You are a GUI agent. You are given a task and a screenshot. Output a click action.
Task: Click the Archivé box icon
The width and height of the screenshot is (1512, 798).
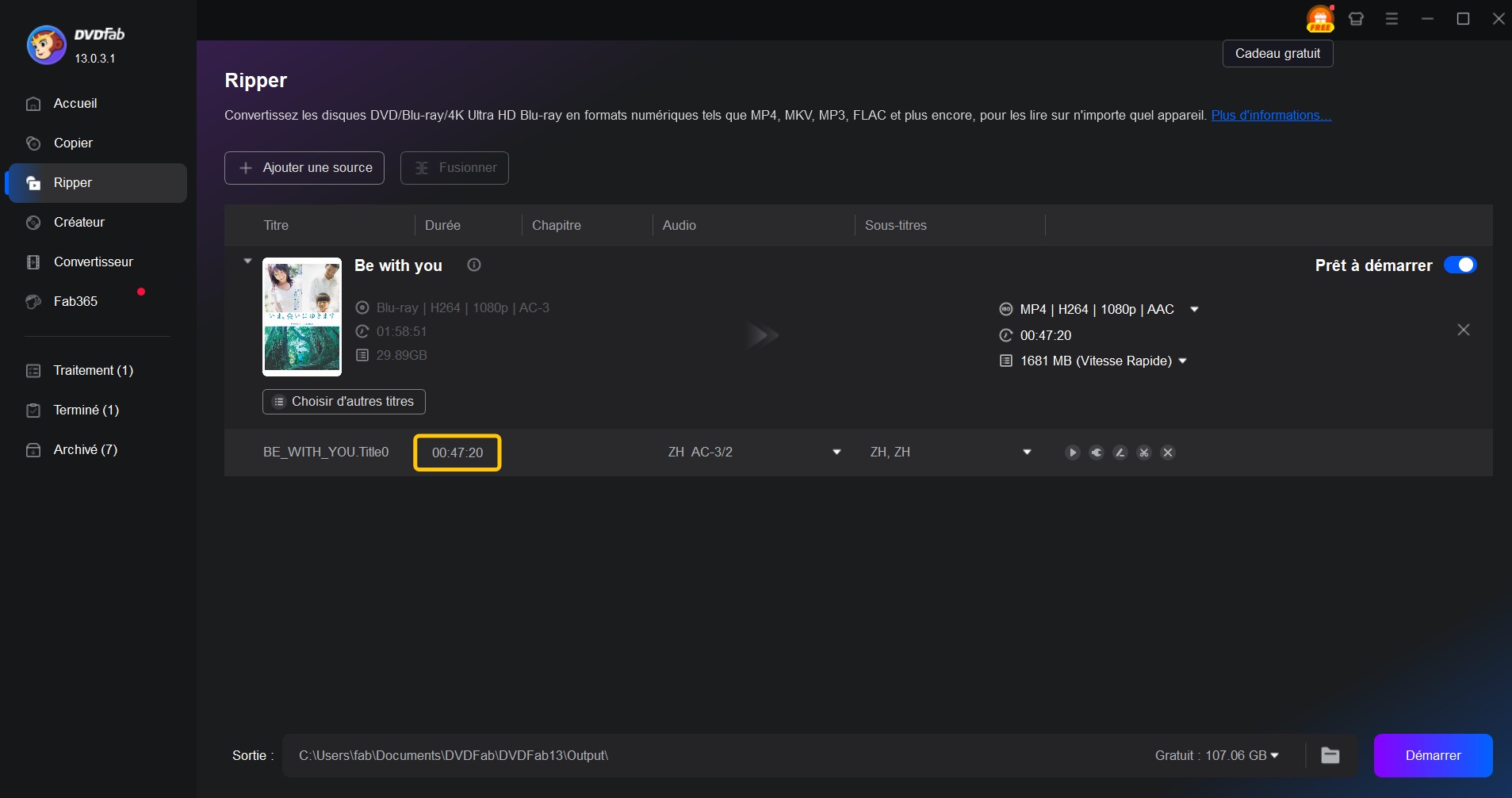[x=33, y=450]
